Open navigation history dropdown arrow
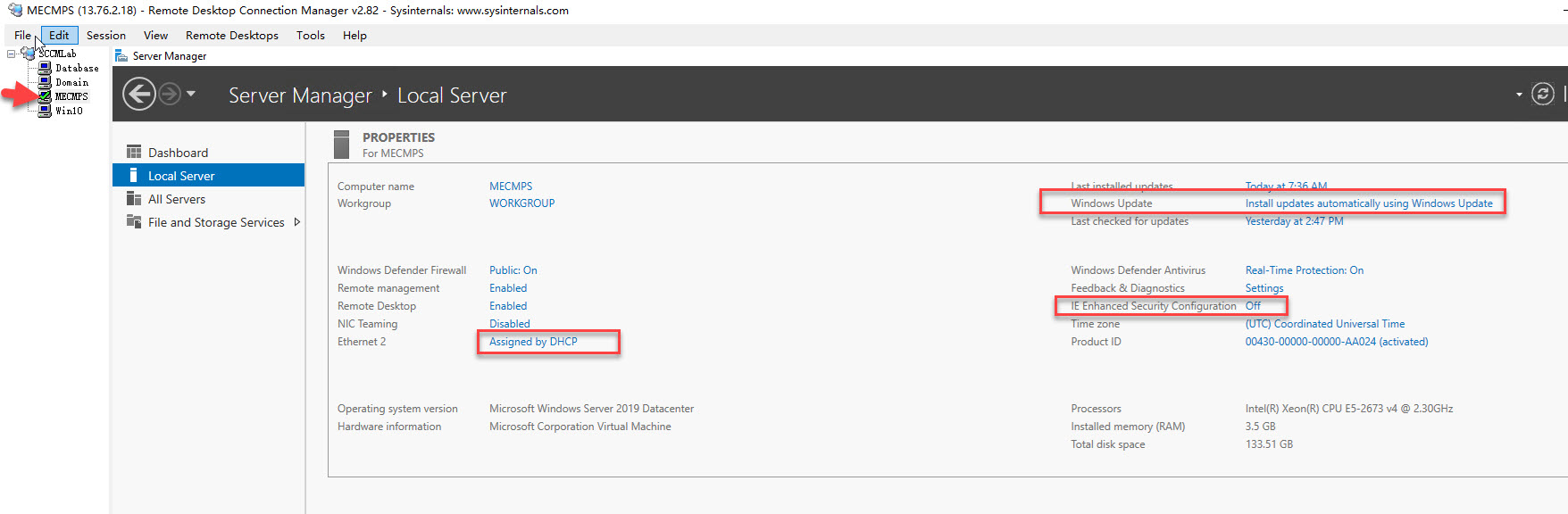 (x=191, y=94)
